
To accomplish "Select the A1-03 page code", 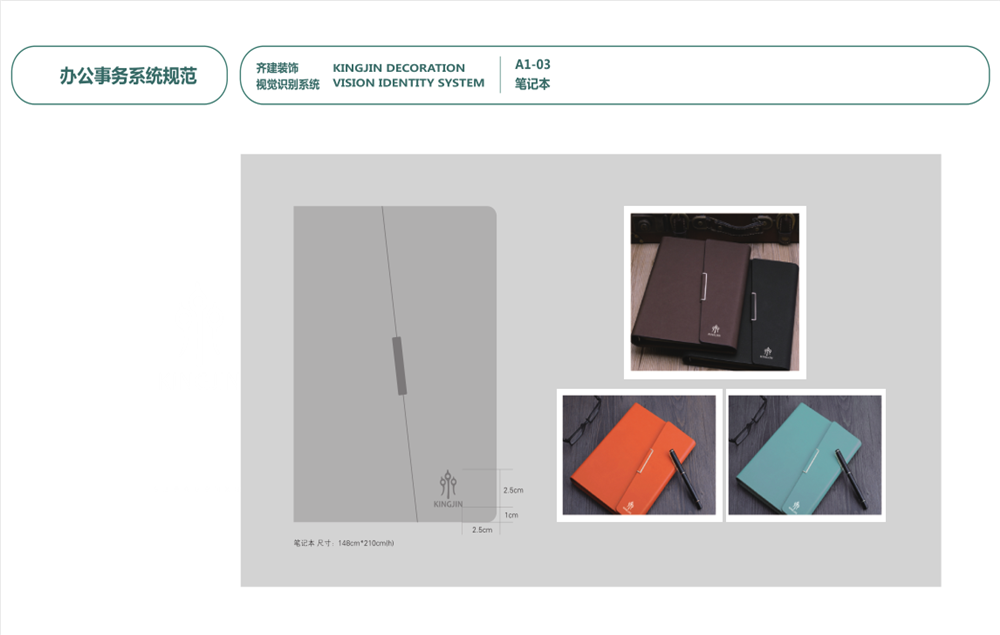I will (x=533, y=64).
